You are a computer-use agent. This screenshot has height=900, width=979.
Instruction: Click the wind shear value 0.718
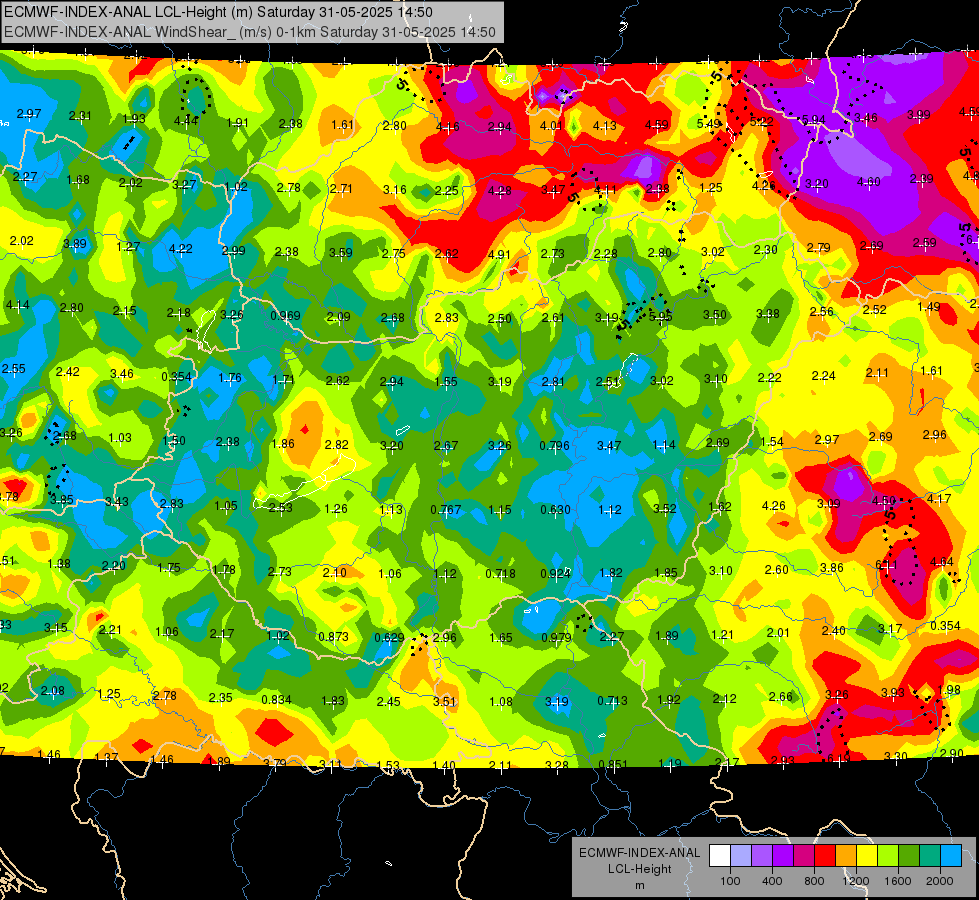501,573
